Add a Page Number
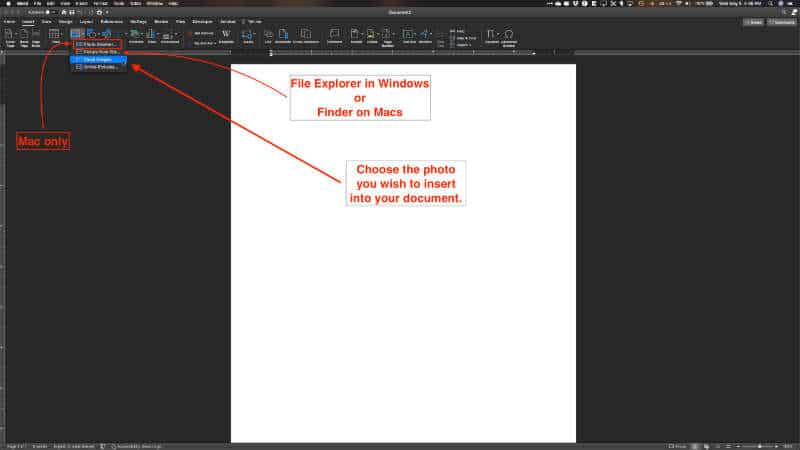This screenshot has height=450, width=800. (388, 37)
